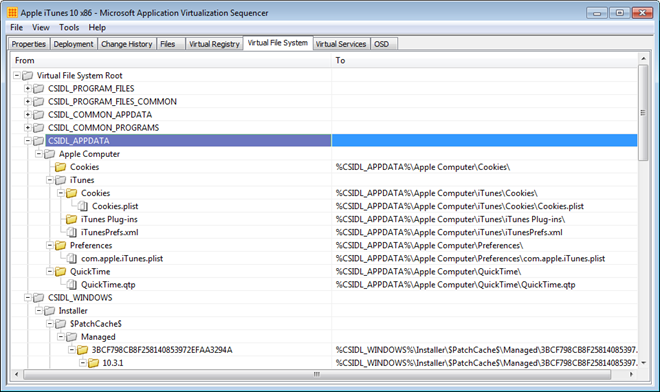Click the horizontal scrollbar right arrow
This screenshot has height=392, width=660.
point(631,374)
